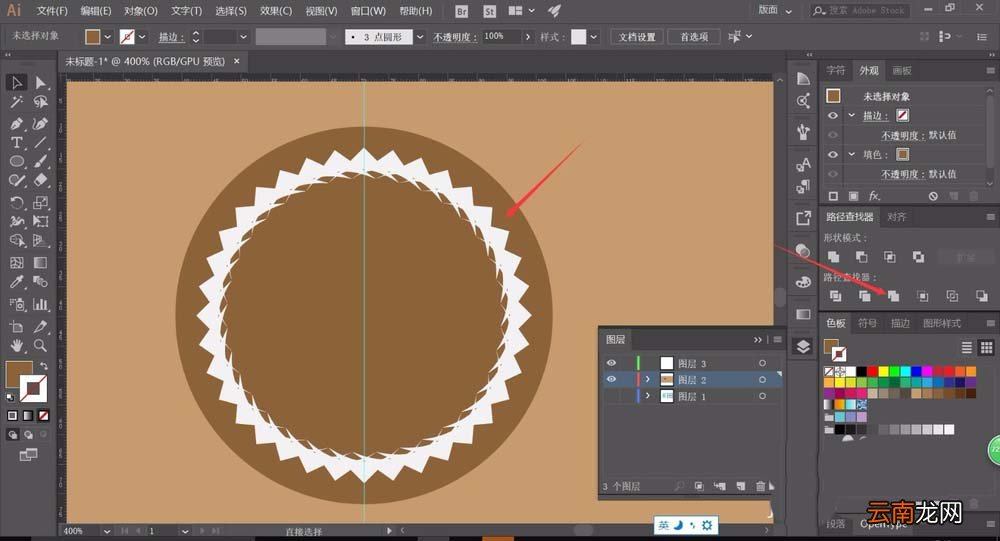This screenshot has width=1000, height=541.
Task: Open the 文件(F) menu
Action: click(x=52, y=11)
